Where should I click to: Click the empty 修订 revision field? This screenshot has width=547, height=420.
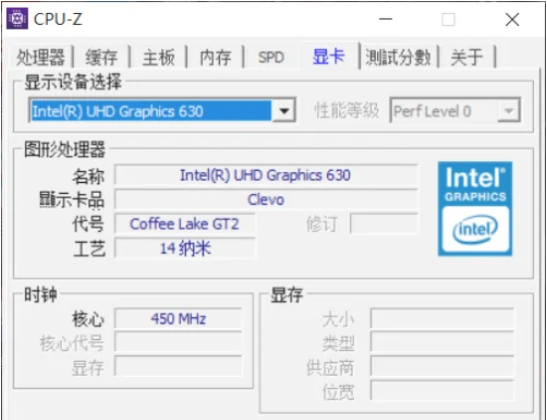tap(384, 224)
